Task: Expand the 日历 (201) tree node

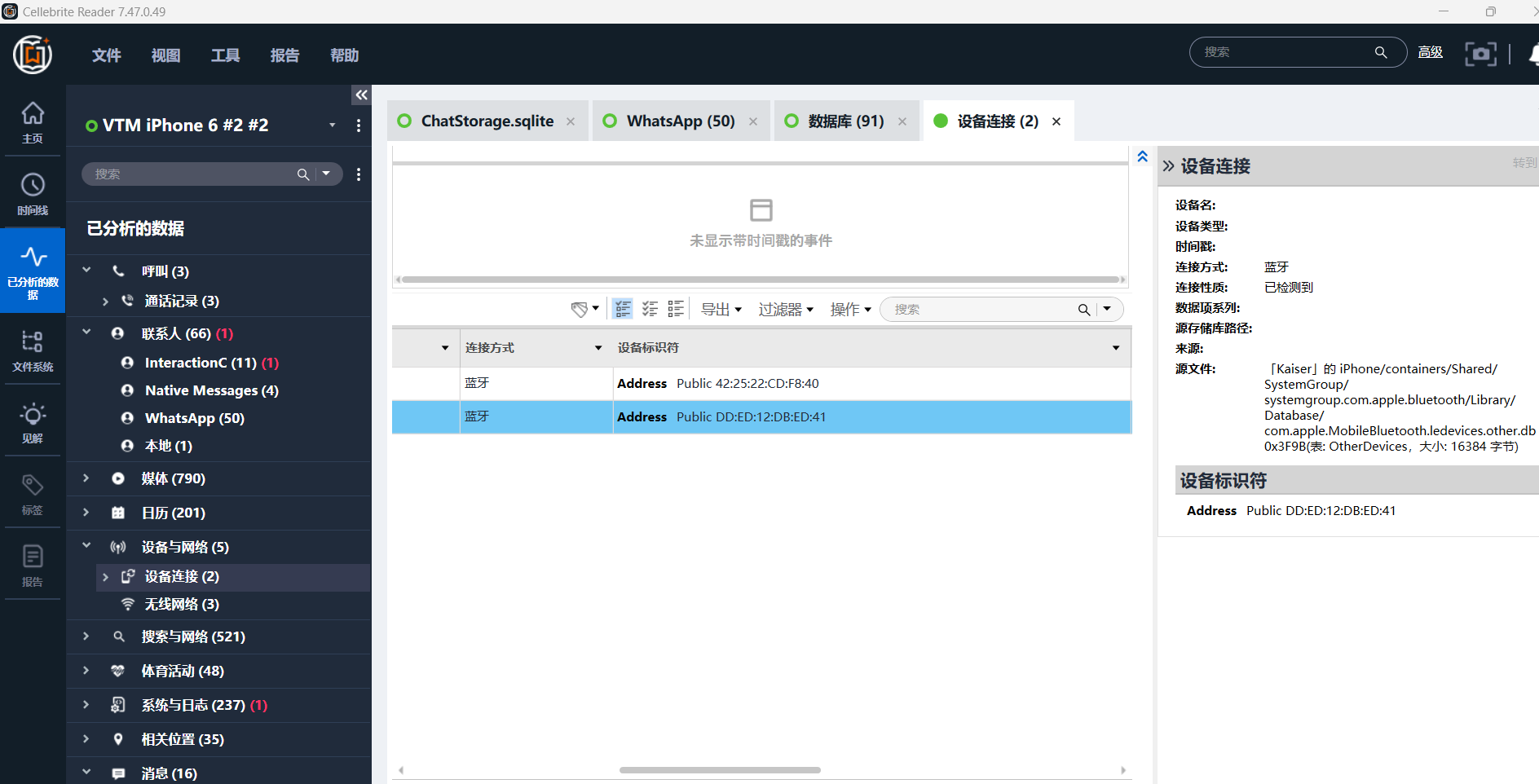Action: 86,513
